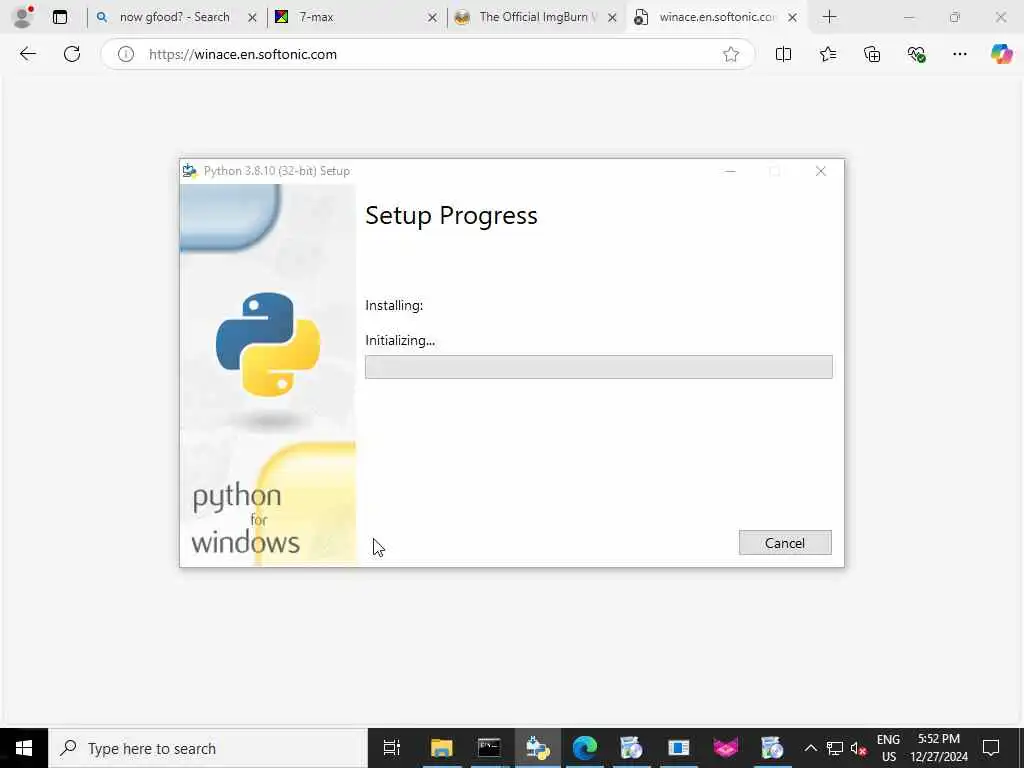Refresh the current page
1024x768 pixels.
point(72,54)
